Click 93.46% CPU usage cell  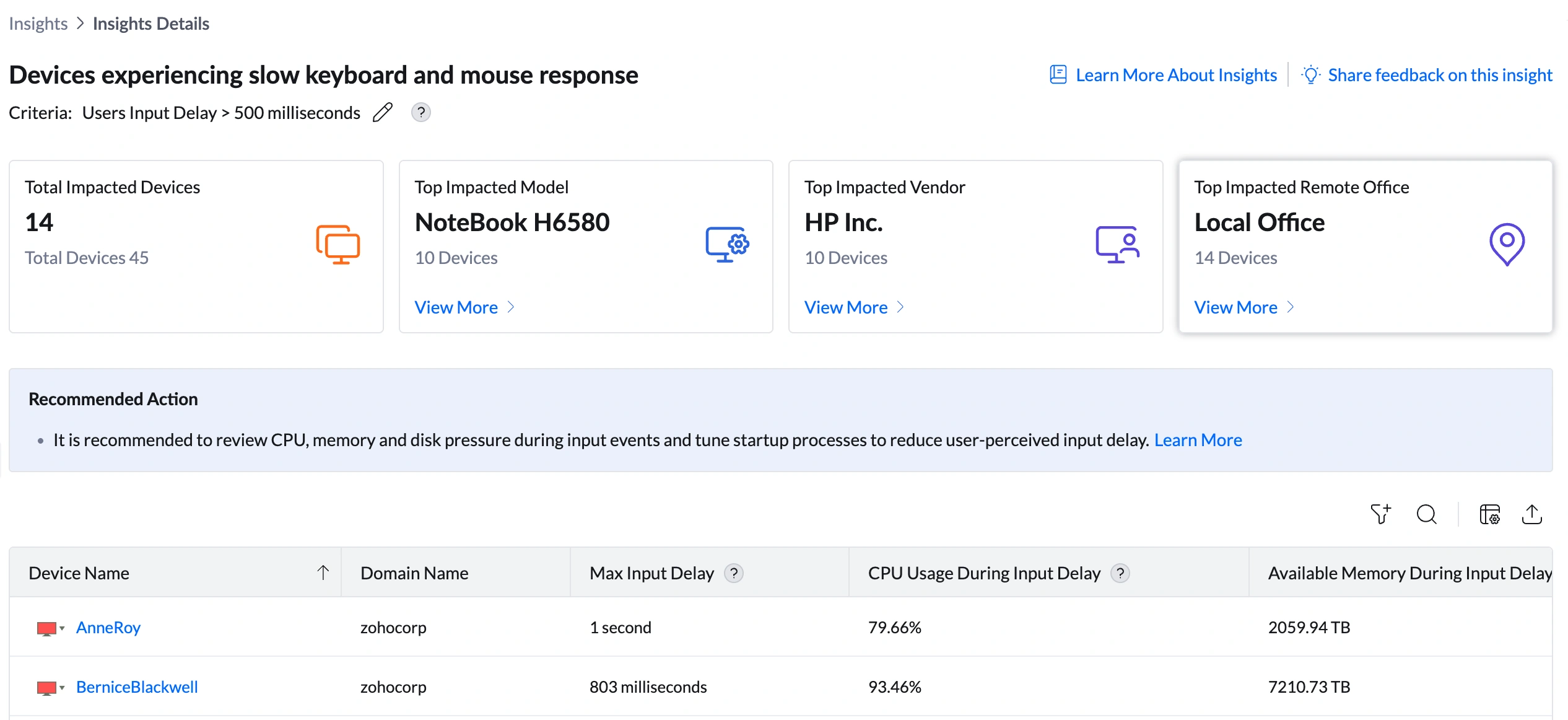(894, 687)
